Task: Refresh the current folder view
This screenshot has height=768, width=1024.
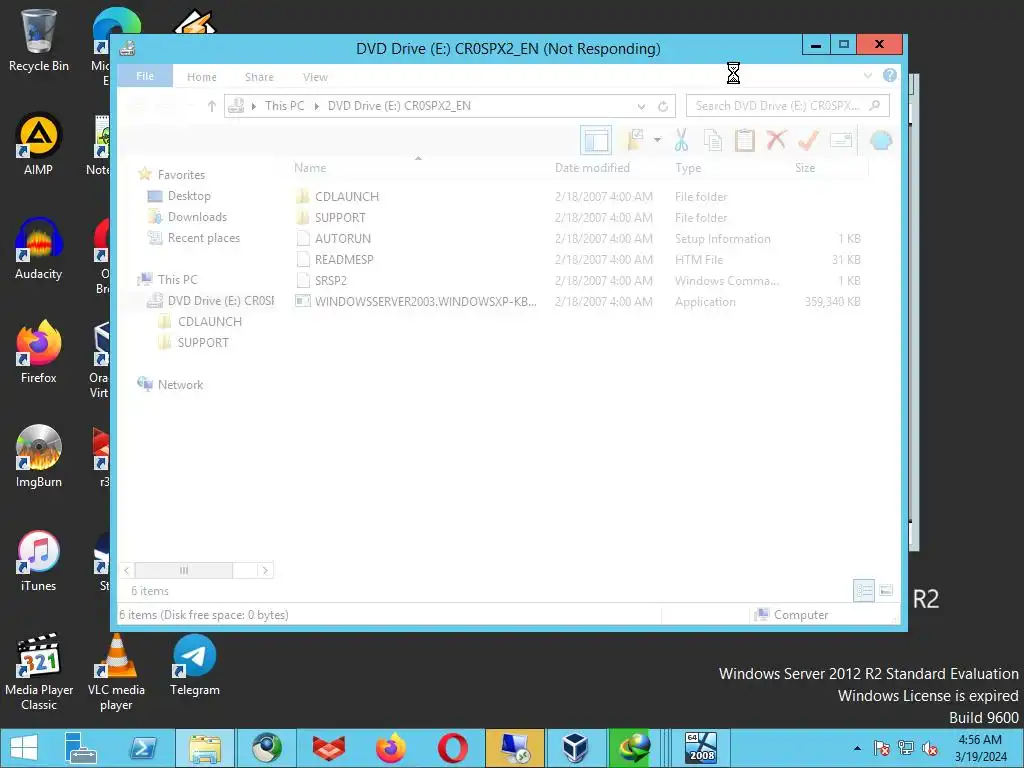Action: [663, 106]
